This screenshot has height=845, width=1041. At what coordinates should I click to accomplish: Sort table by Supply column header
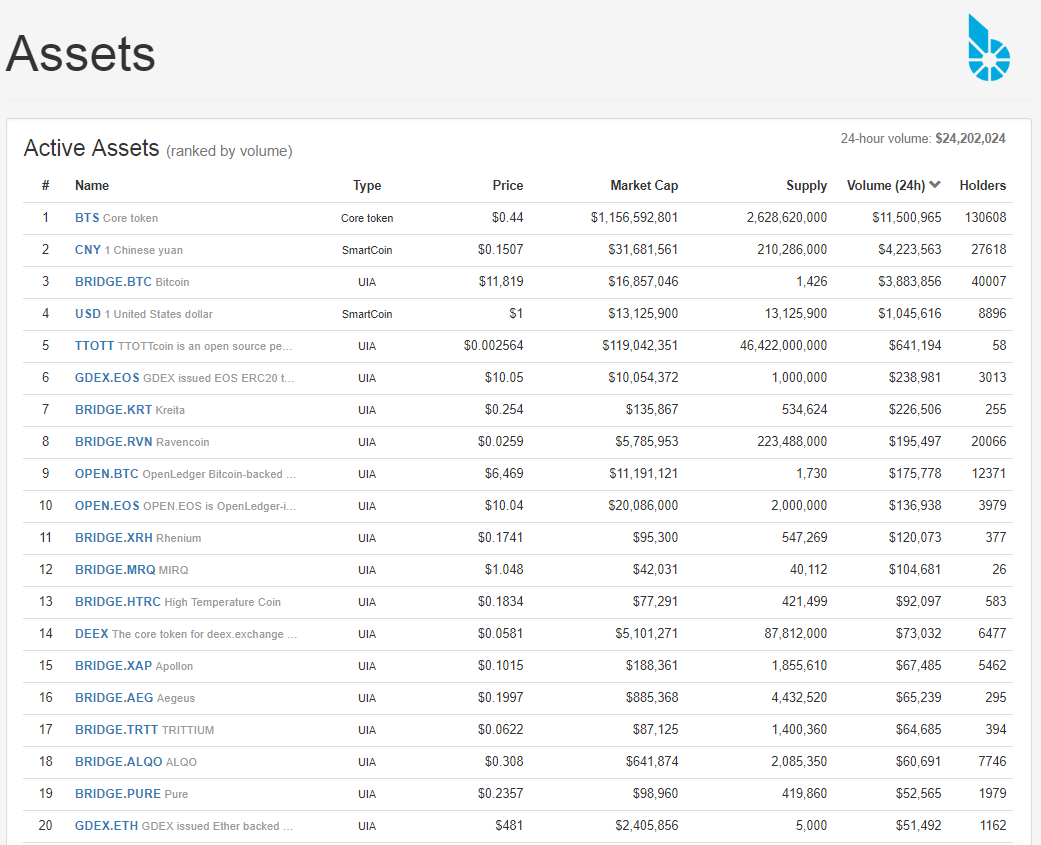(x=806, y=186)
